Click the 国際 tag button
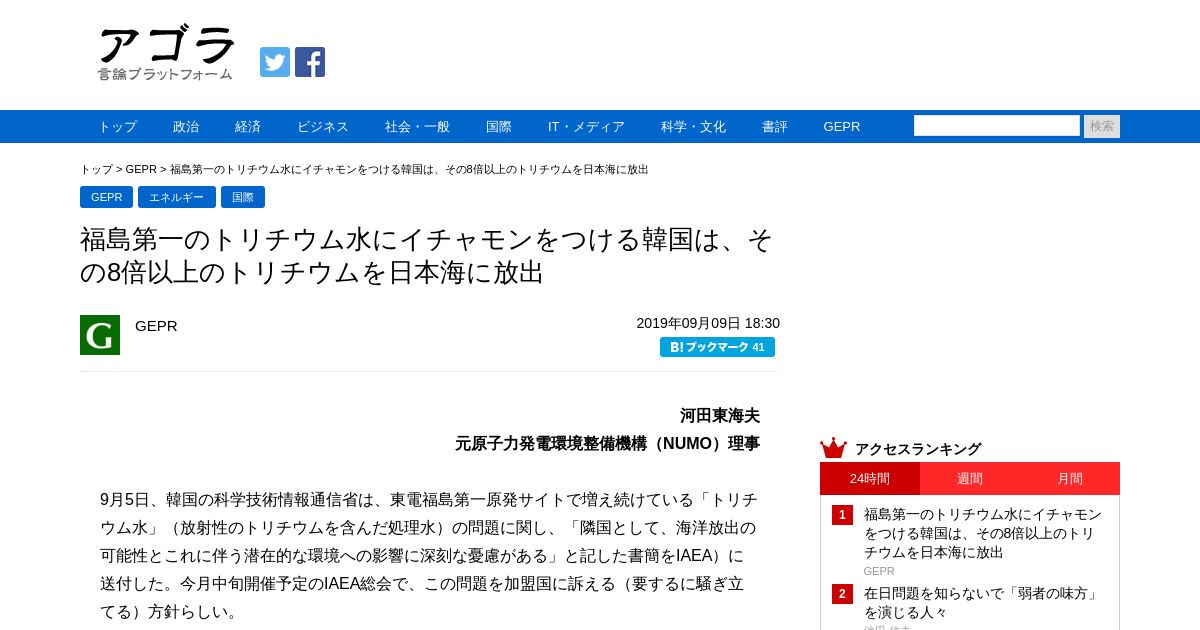Screen dimensions: 1200x630 tap(243, 197)
